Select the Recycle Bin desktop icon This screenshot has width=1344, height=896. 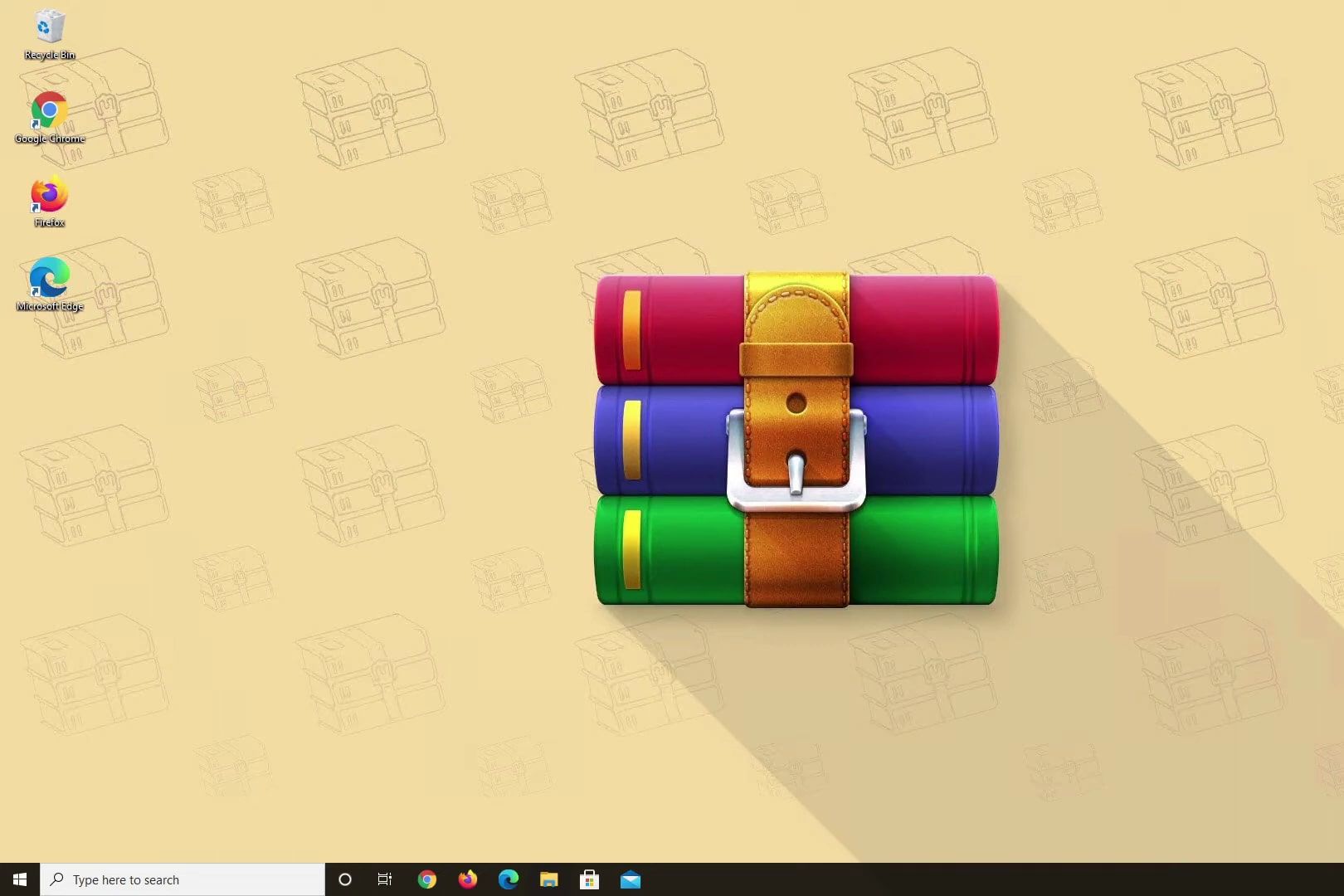coord(50,35)
